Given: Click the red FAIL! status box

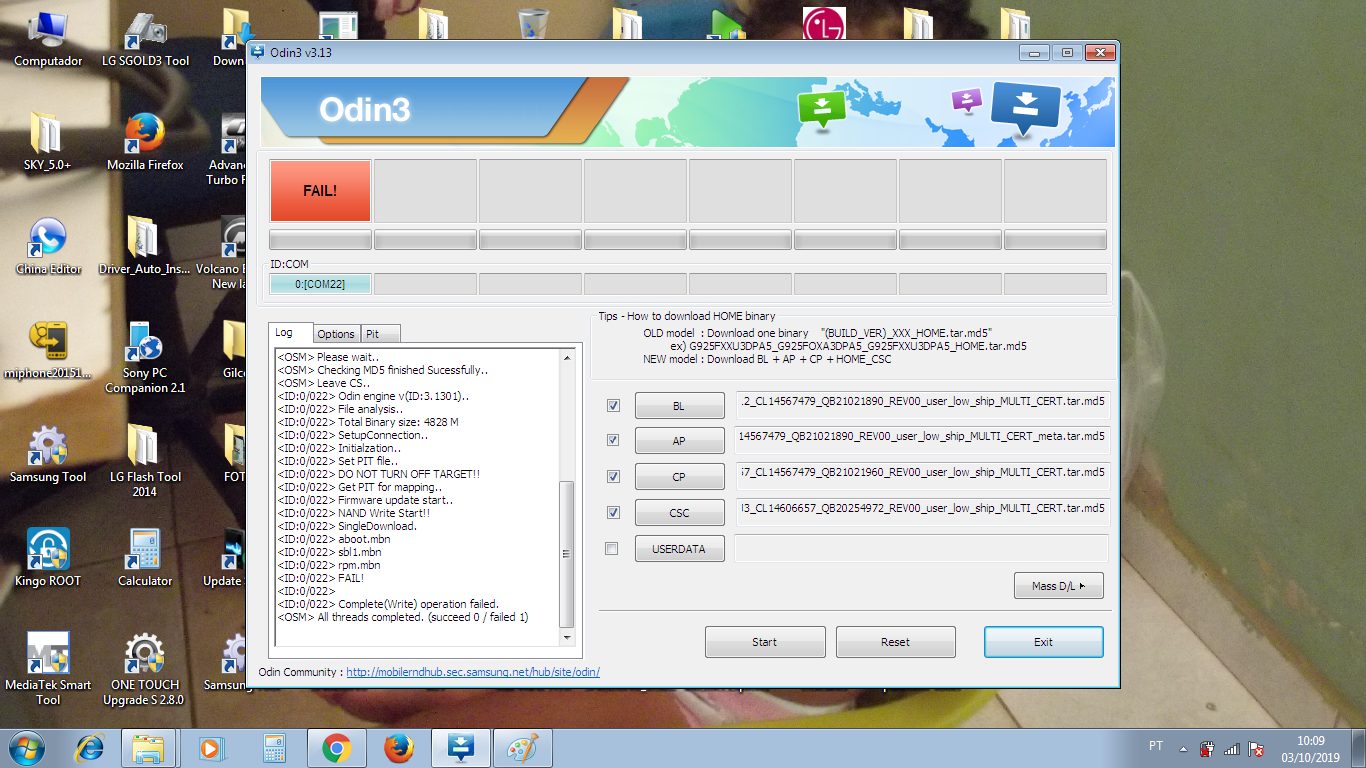Looking at the screenshot, I should 320,190.
